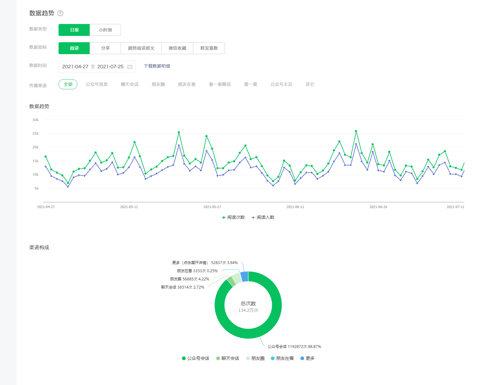The height and width of the screenshot is (385, 481).
Task: Toggle 朋友圈 in the donut legend
Action: click(255, 358)
